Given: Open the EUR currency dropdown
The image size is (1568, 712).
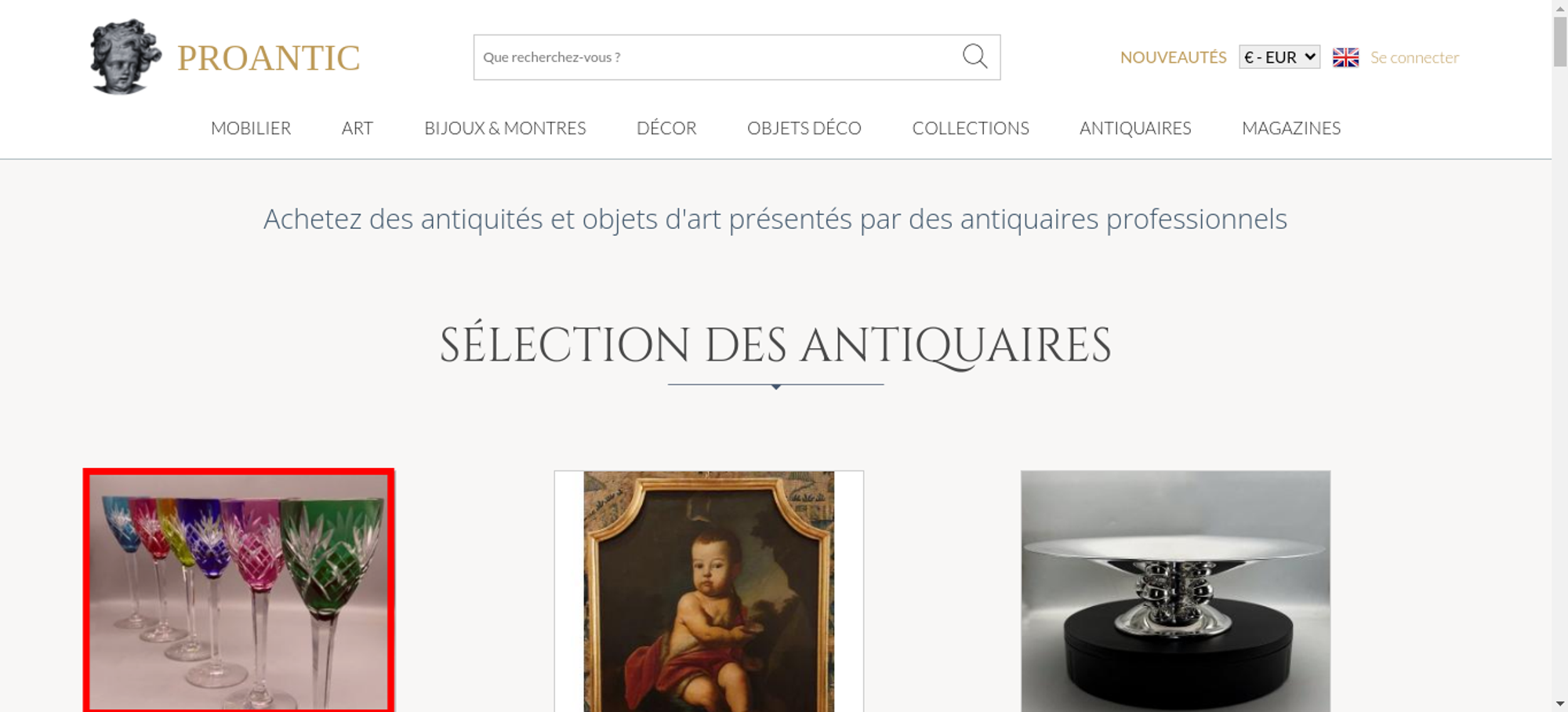Looking at the screenshot, I should (x=1279, y=57).
